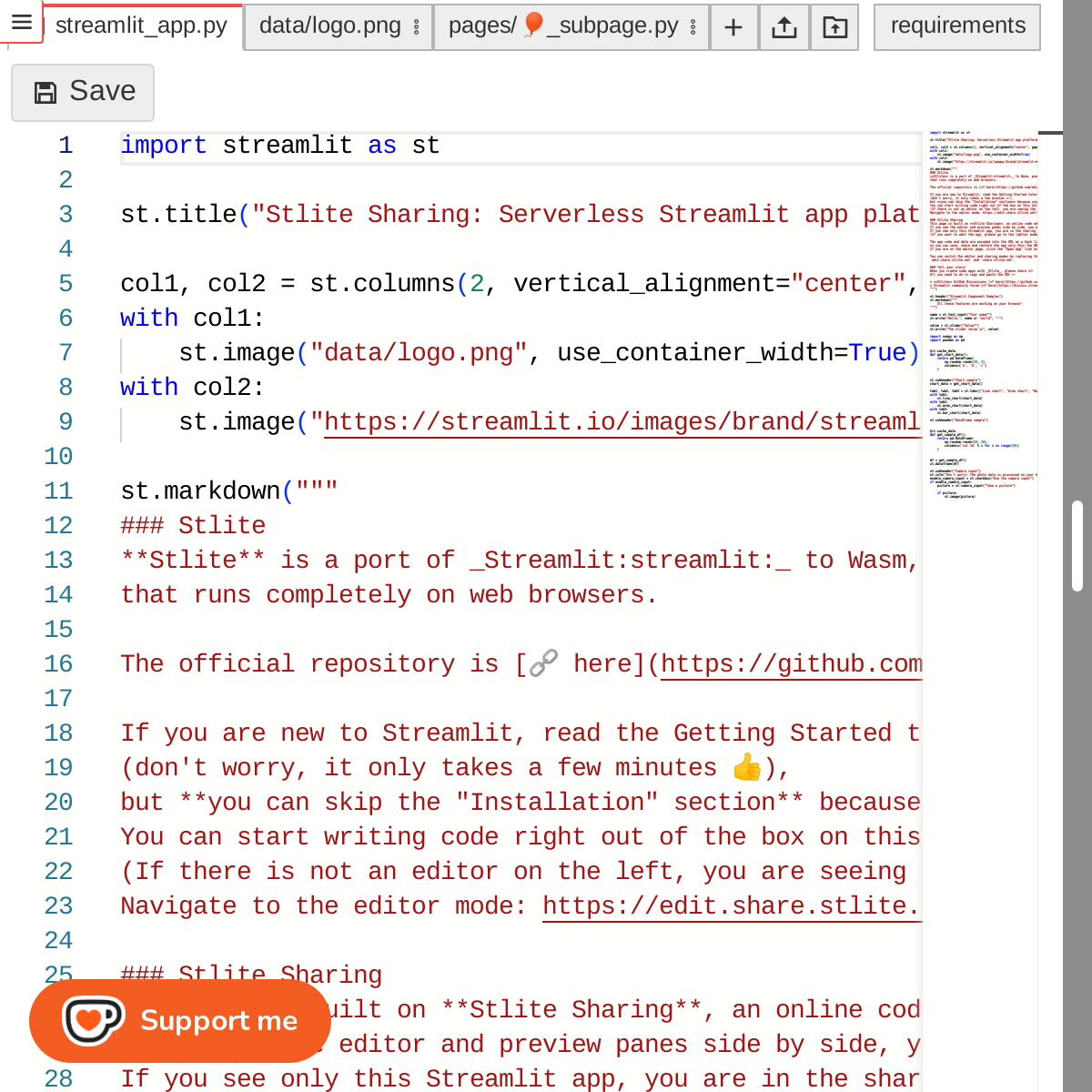Open options dots on data/logo.png tab
This screenshot has width=1092, height=1092.
point(417,27)
